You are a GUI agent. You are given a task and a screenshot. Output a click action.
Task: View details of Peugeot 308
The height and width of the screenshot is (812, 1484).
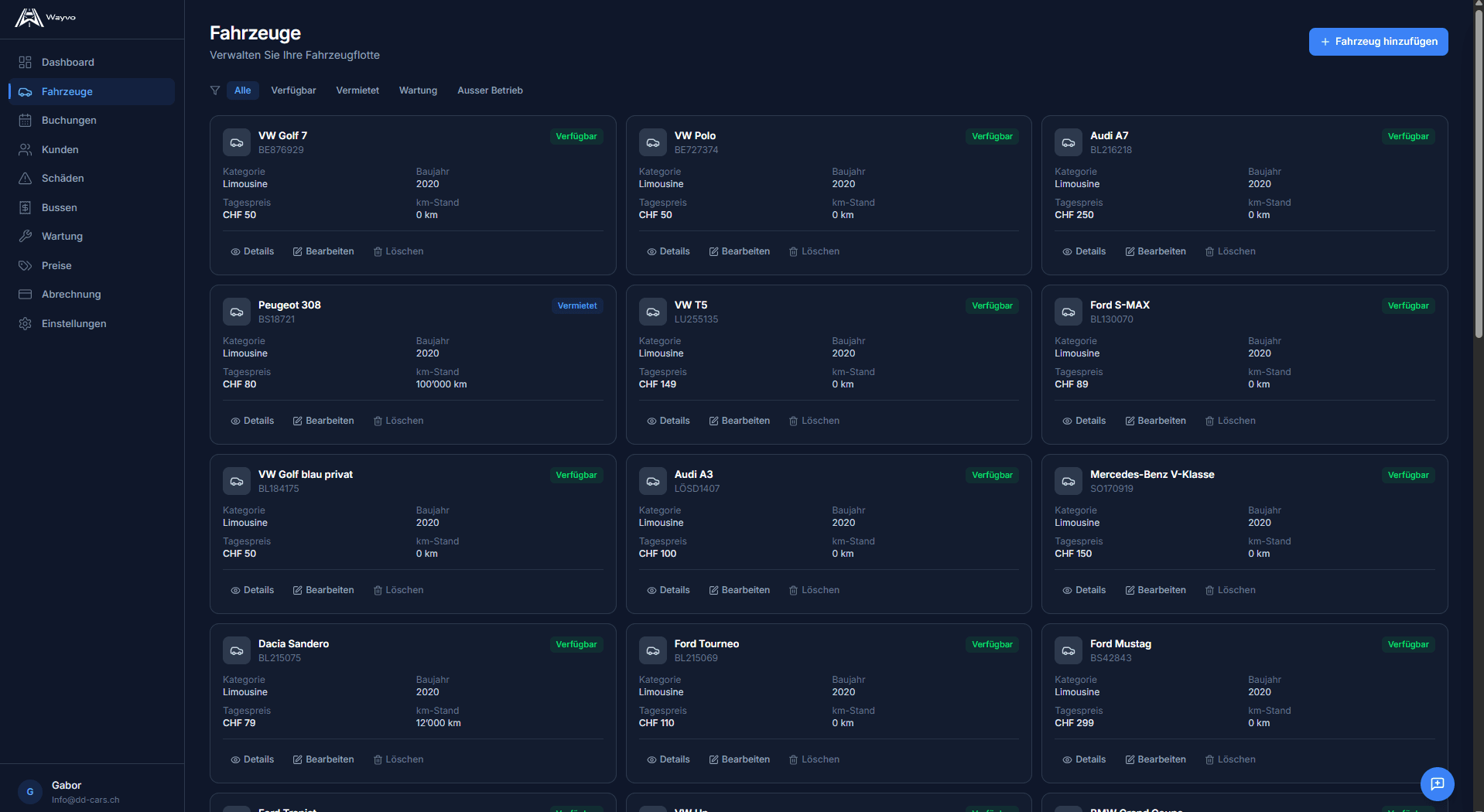[252, 421]
